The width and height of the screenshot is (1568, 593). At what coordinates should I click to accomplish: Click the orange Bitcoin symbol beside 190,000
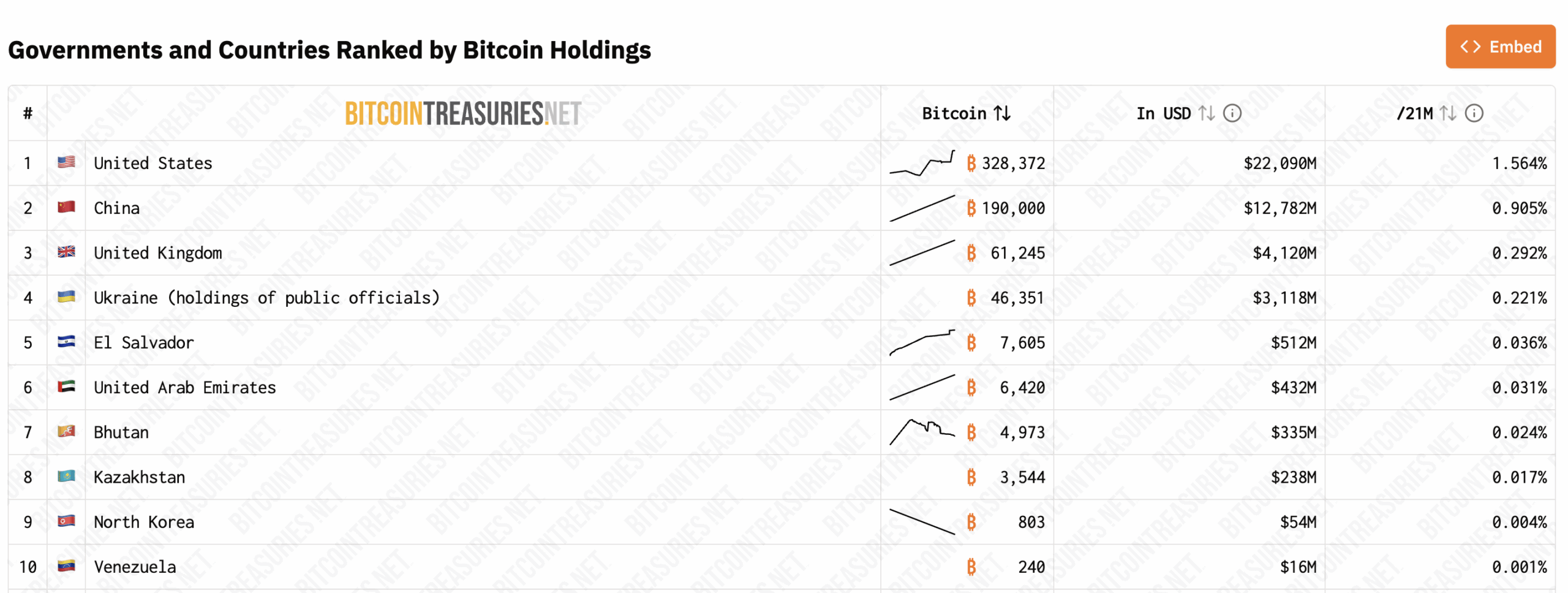pyautogui.click(x=971, y=208)
